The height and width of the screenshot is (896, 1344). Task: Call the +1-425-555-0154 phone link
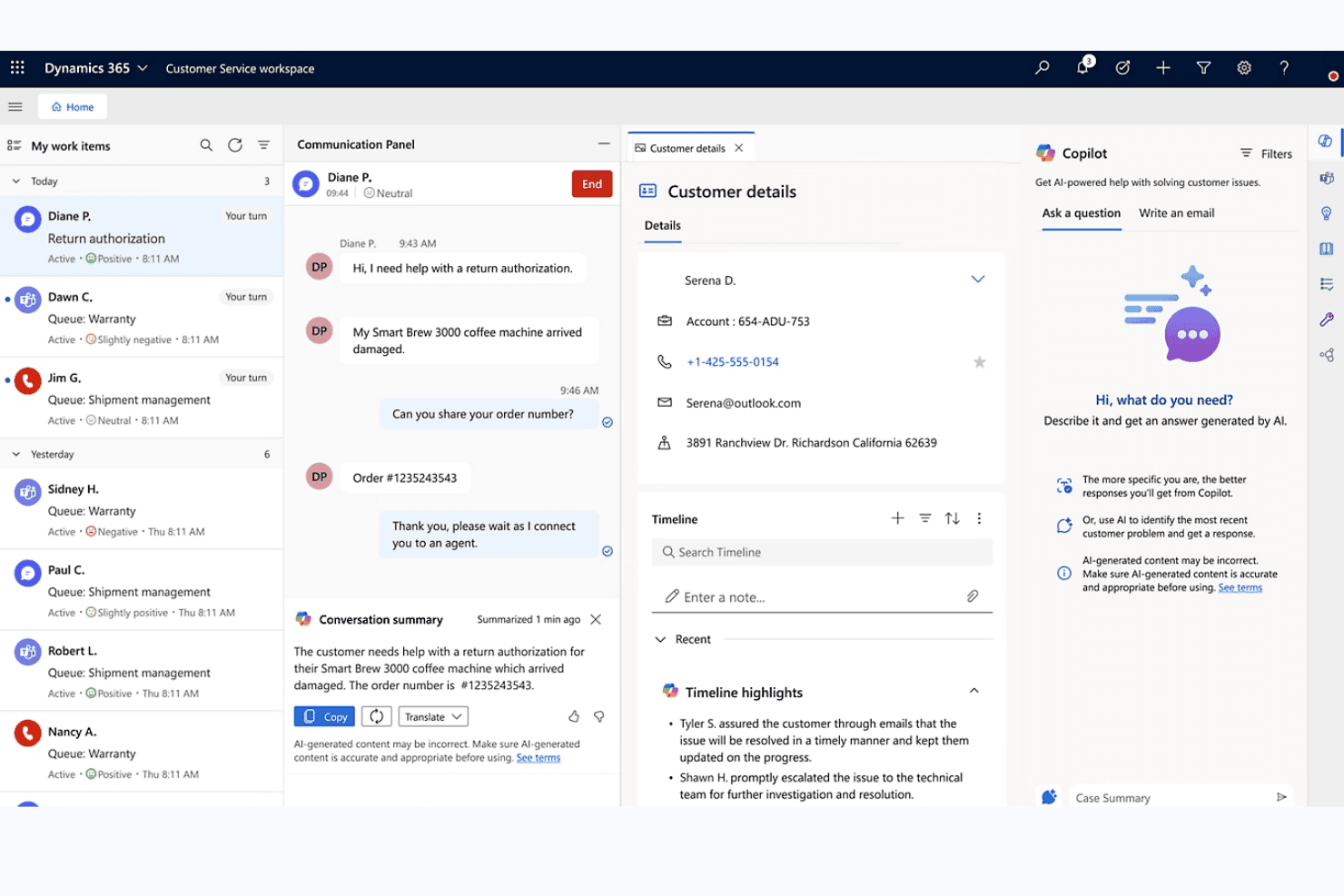point(733,362)
